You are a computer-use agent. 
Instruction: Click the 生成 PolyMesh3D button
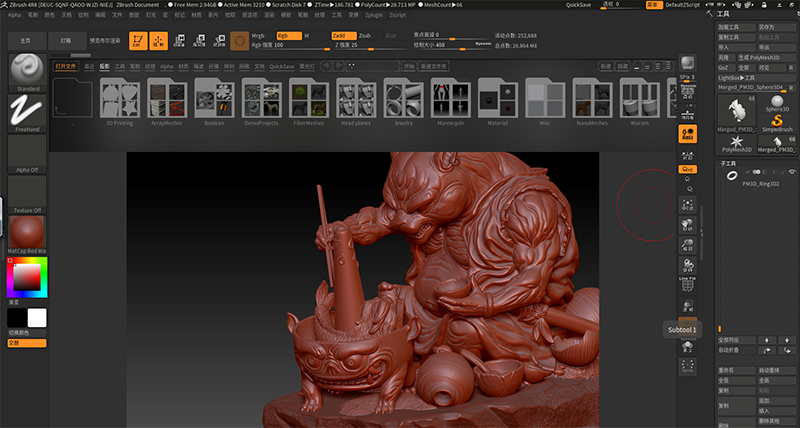[x=766, y=58]
